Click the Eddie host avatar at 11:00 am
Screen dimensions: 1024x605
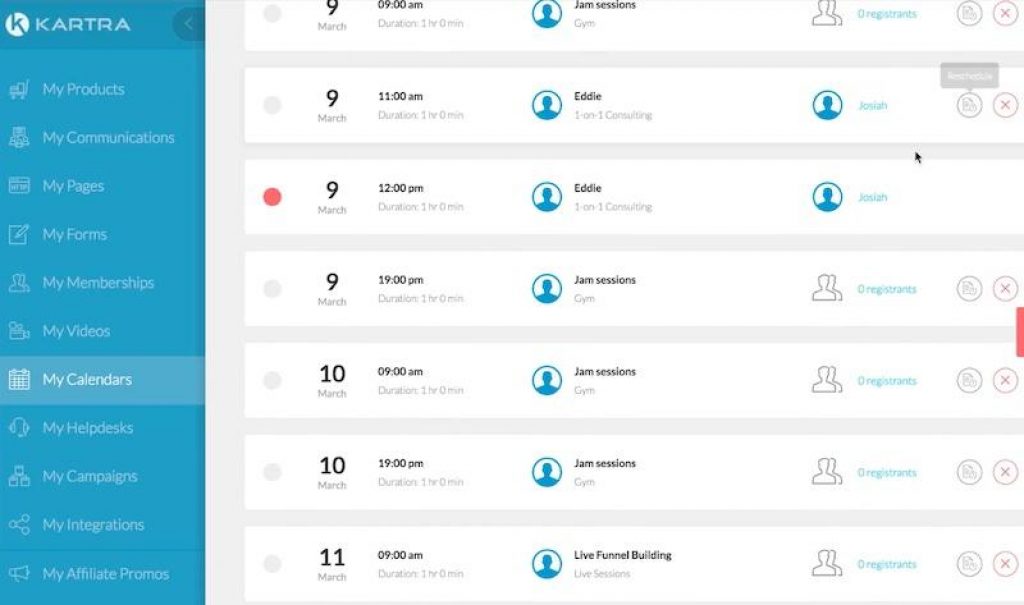547,105
